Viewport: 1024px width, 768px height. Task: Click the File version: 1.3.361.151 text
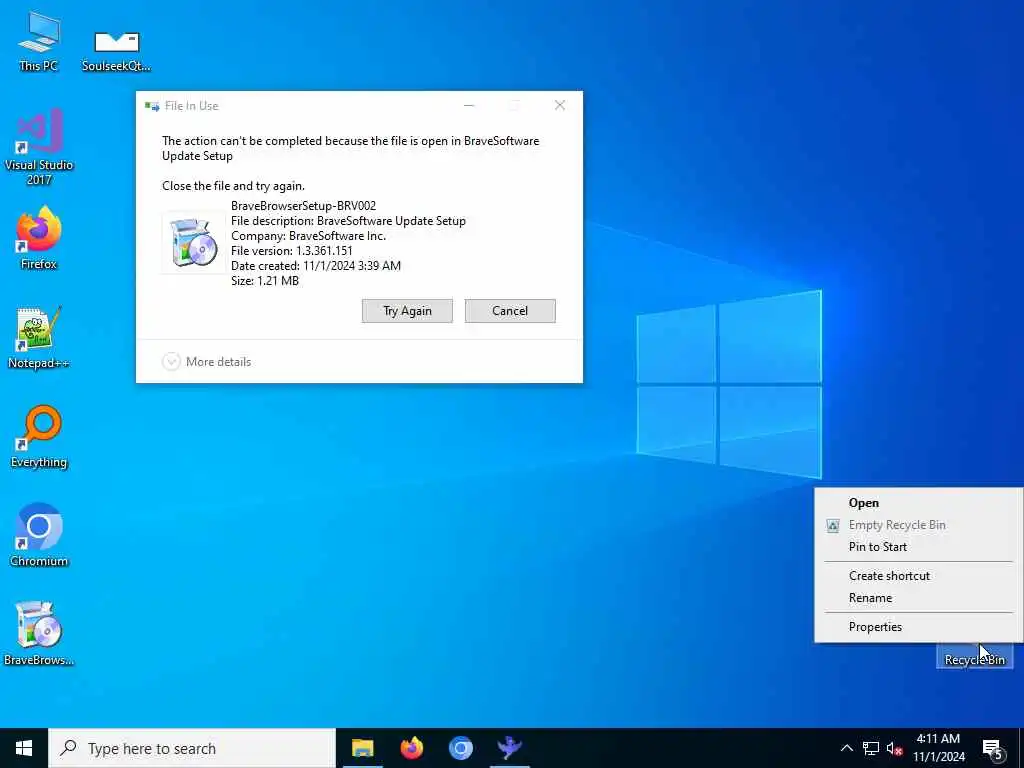[292, 251]
